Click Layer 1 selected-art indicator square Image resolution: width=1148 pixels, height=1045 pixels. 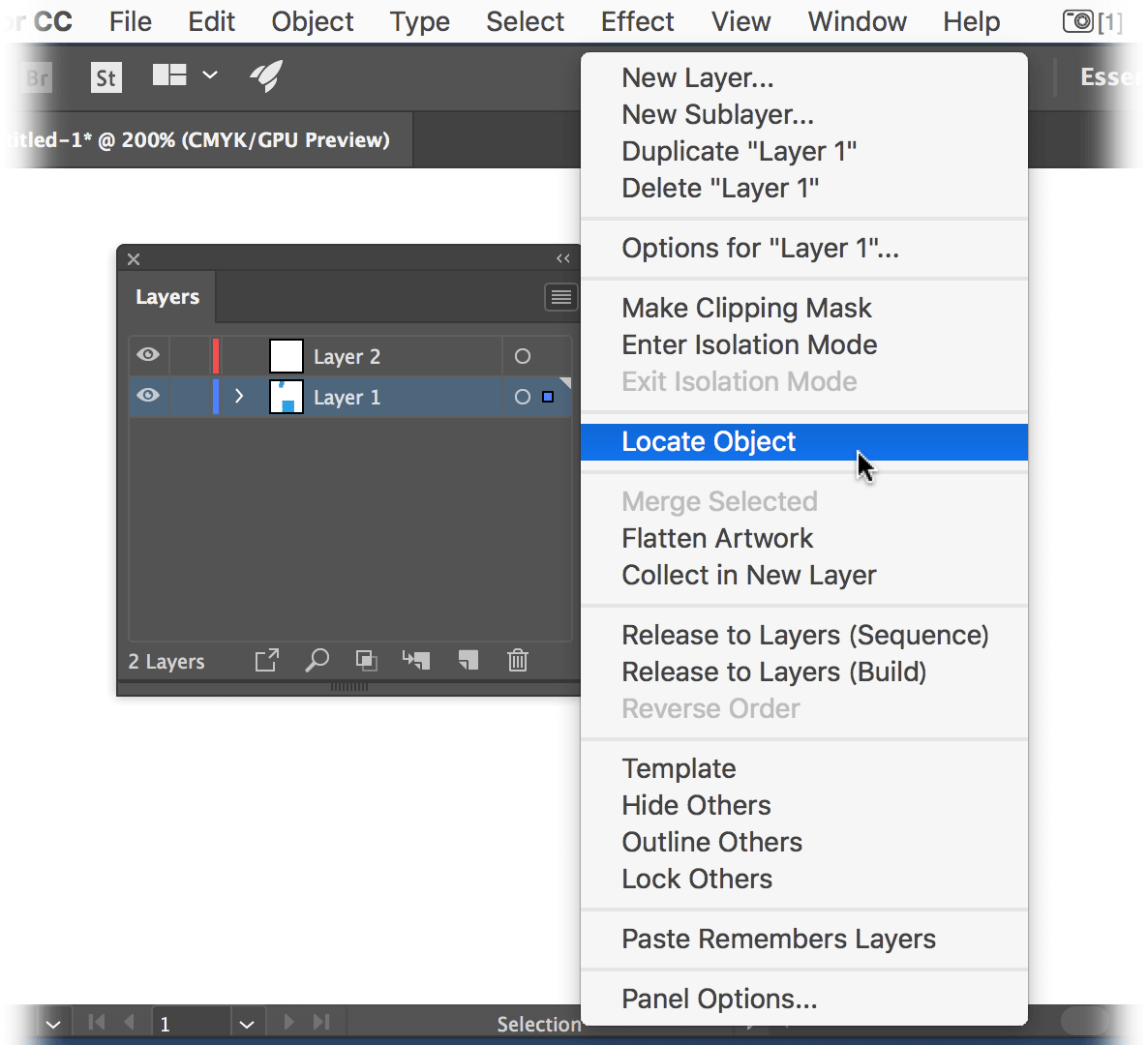coord(548,397)
